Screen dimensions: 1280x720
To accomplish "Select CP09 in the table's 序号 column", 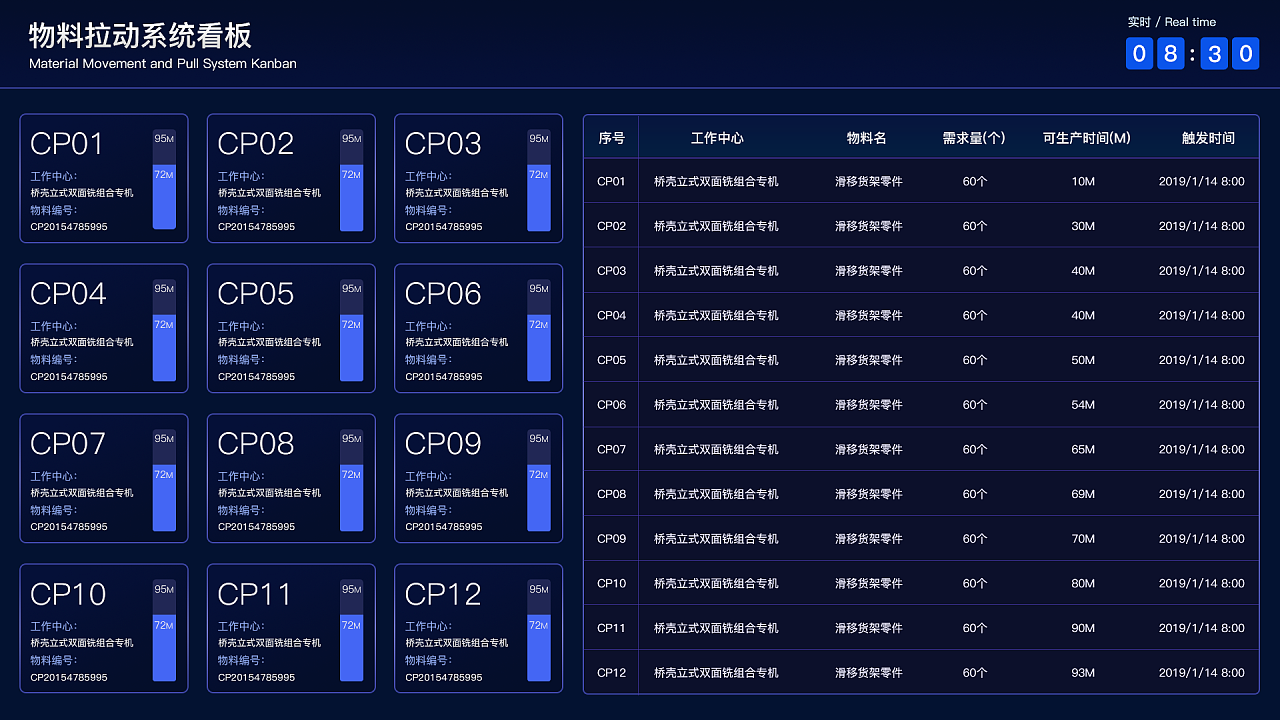I will pyautogui.click(x=611, y=539).
